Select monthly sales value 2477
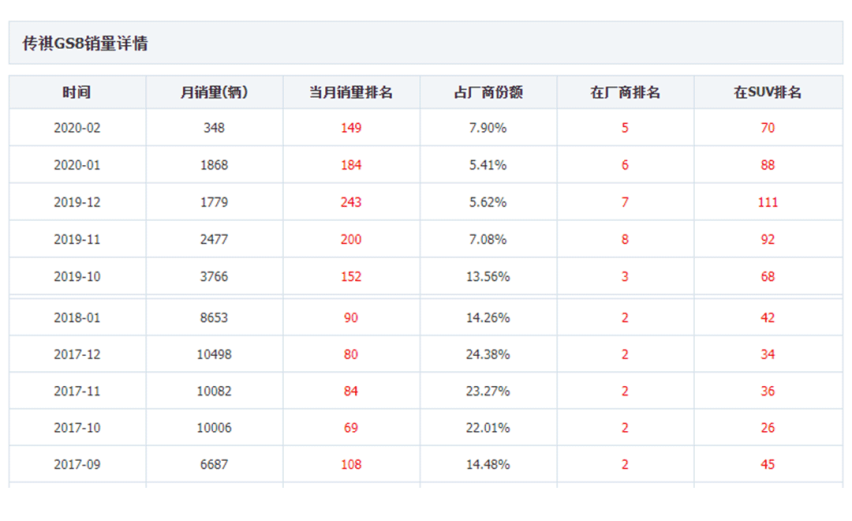The image size is (852, 521). pos(214,240)
